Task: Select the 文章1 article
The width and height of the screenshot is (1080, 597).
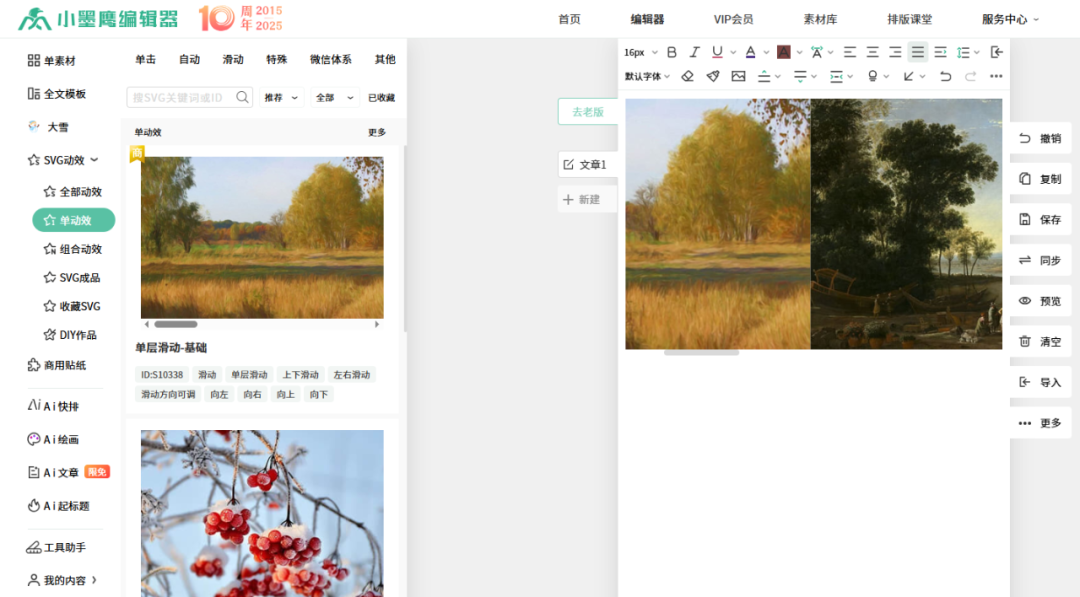Action: point(588,165)
